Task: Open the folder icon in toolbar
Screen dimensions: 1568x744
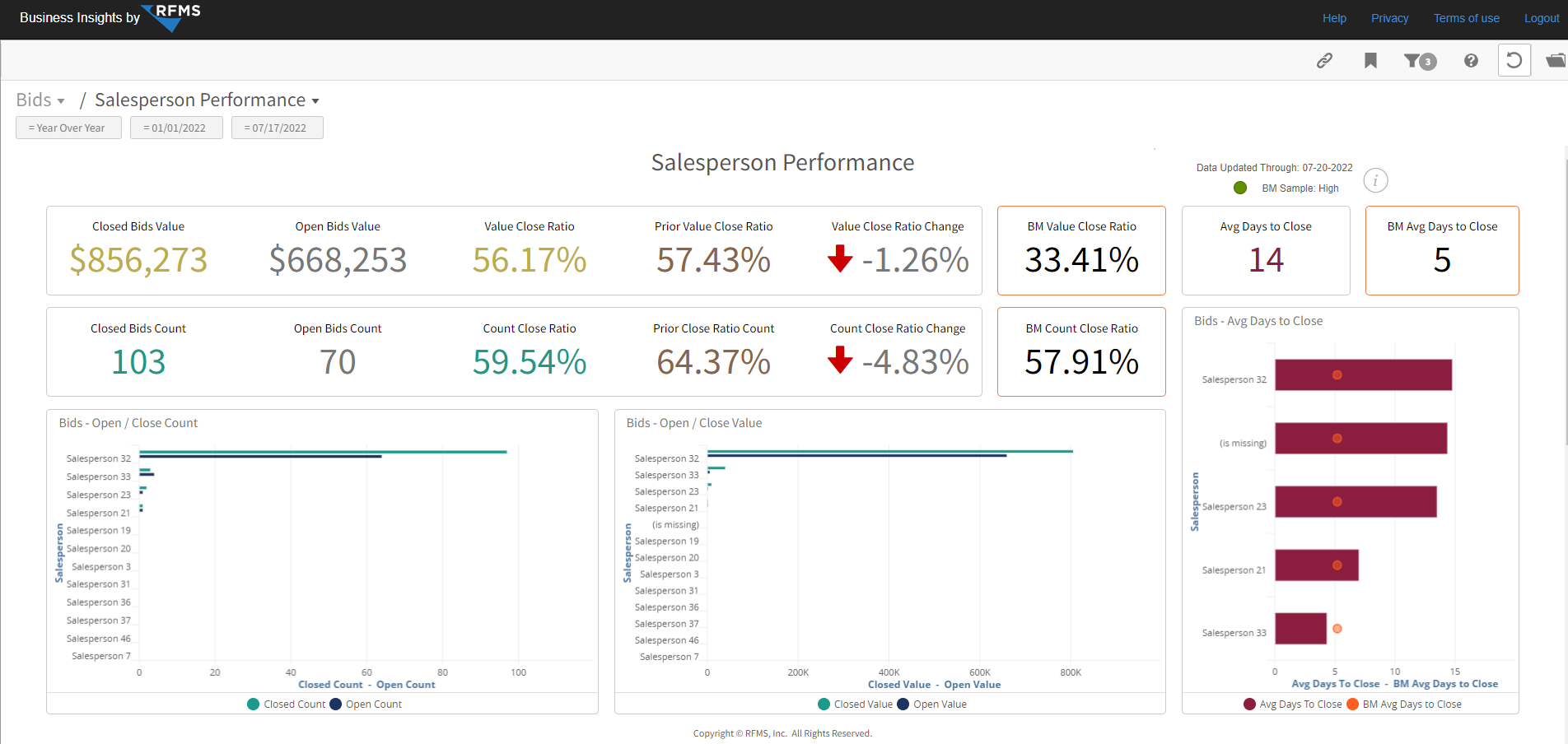Action: (x=1556, y=60)
